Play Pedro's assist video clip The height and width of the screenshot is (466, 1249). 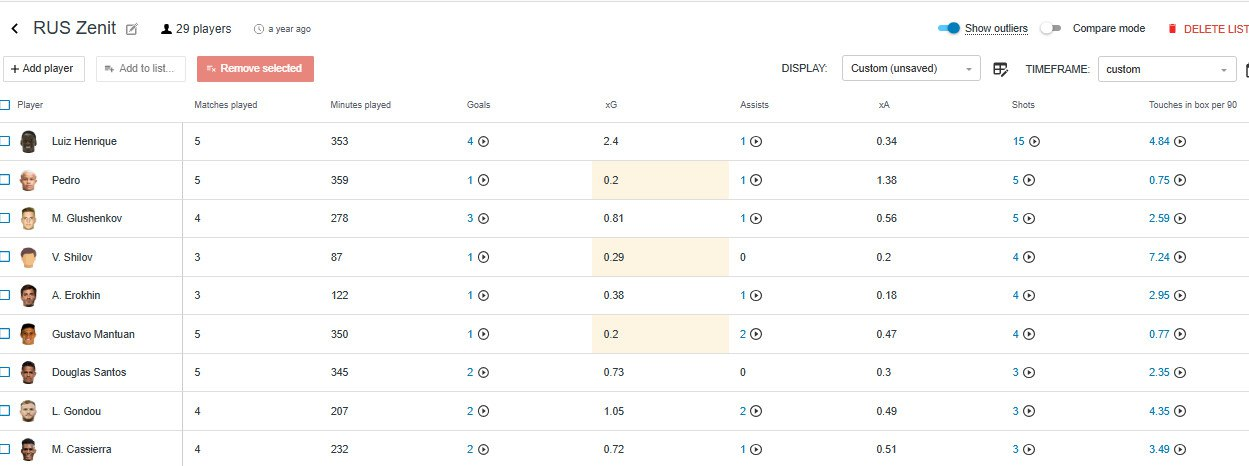[x=756, y=181]
